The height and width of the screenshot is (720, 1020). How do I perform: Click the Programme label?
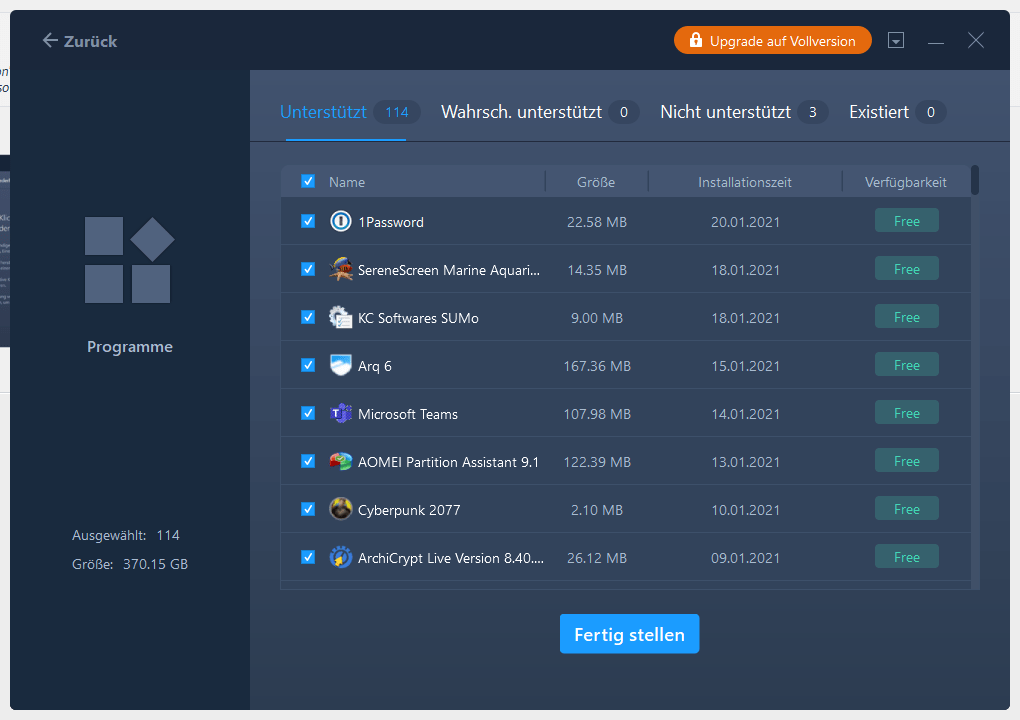[129, 347]
